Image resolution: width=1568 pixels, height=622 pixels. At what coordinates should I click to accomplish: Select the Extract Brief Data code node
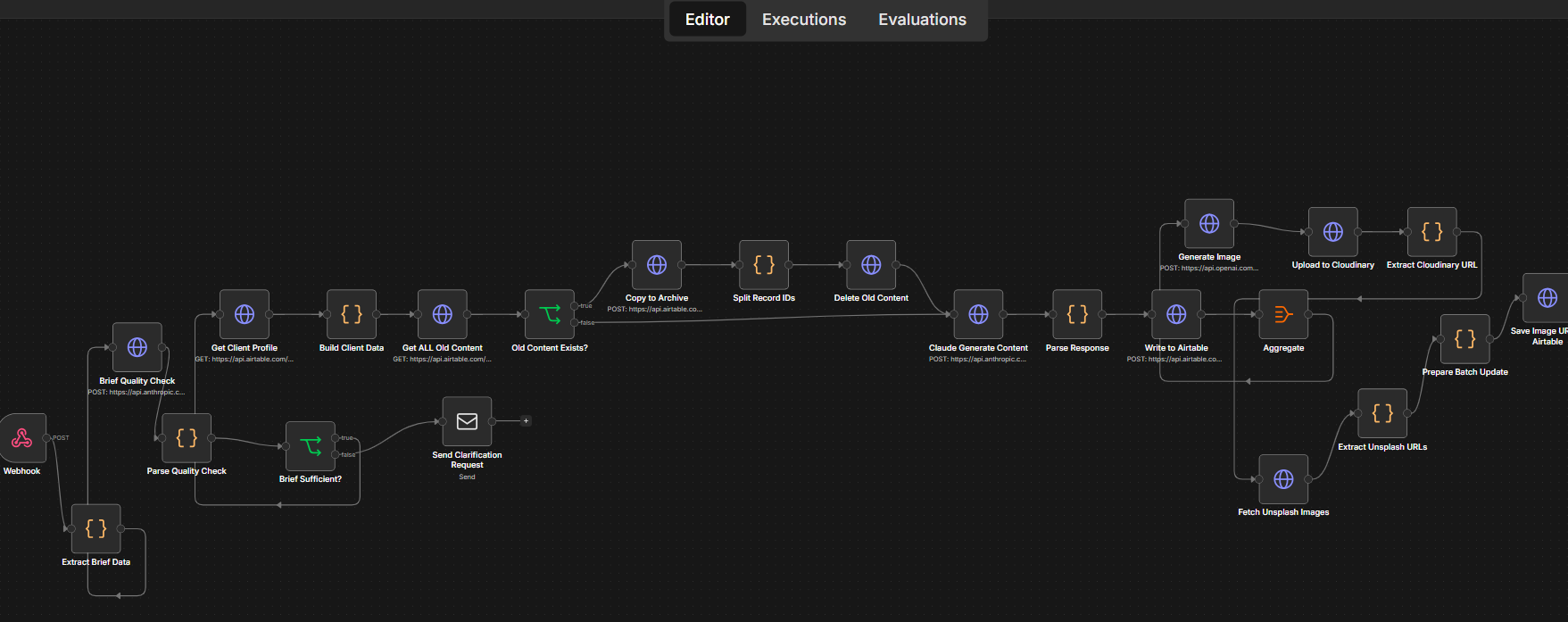[x=95, y=528]
